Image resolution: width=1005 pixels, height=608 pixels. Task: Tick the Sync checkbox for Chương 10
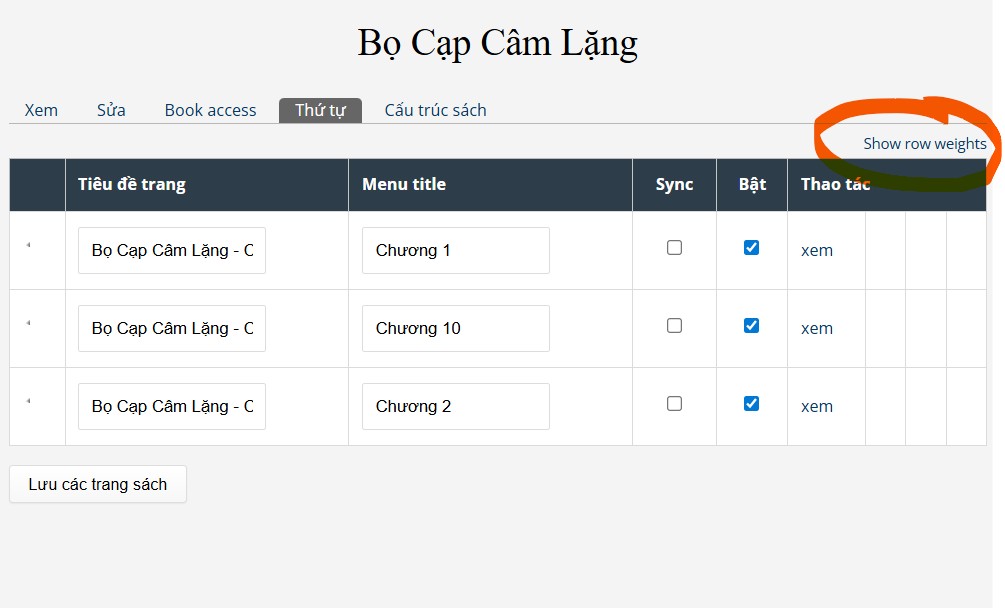point(674,325)
